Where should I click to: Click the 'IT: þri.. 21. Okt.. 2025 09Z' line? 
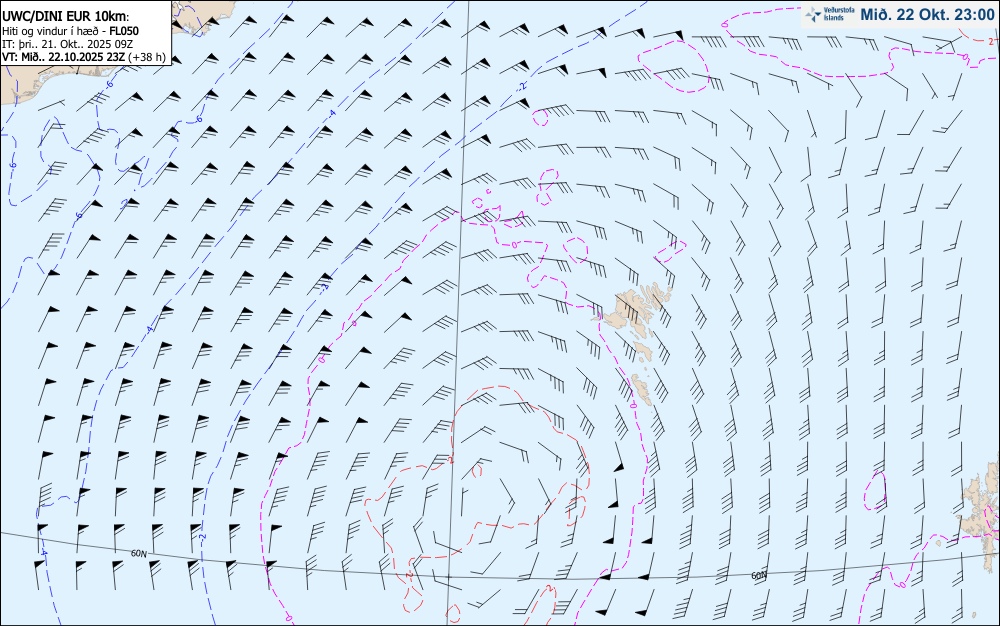click(68, 44)
